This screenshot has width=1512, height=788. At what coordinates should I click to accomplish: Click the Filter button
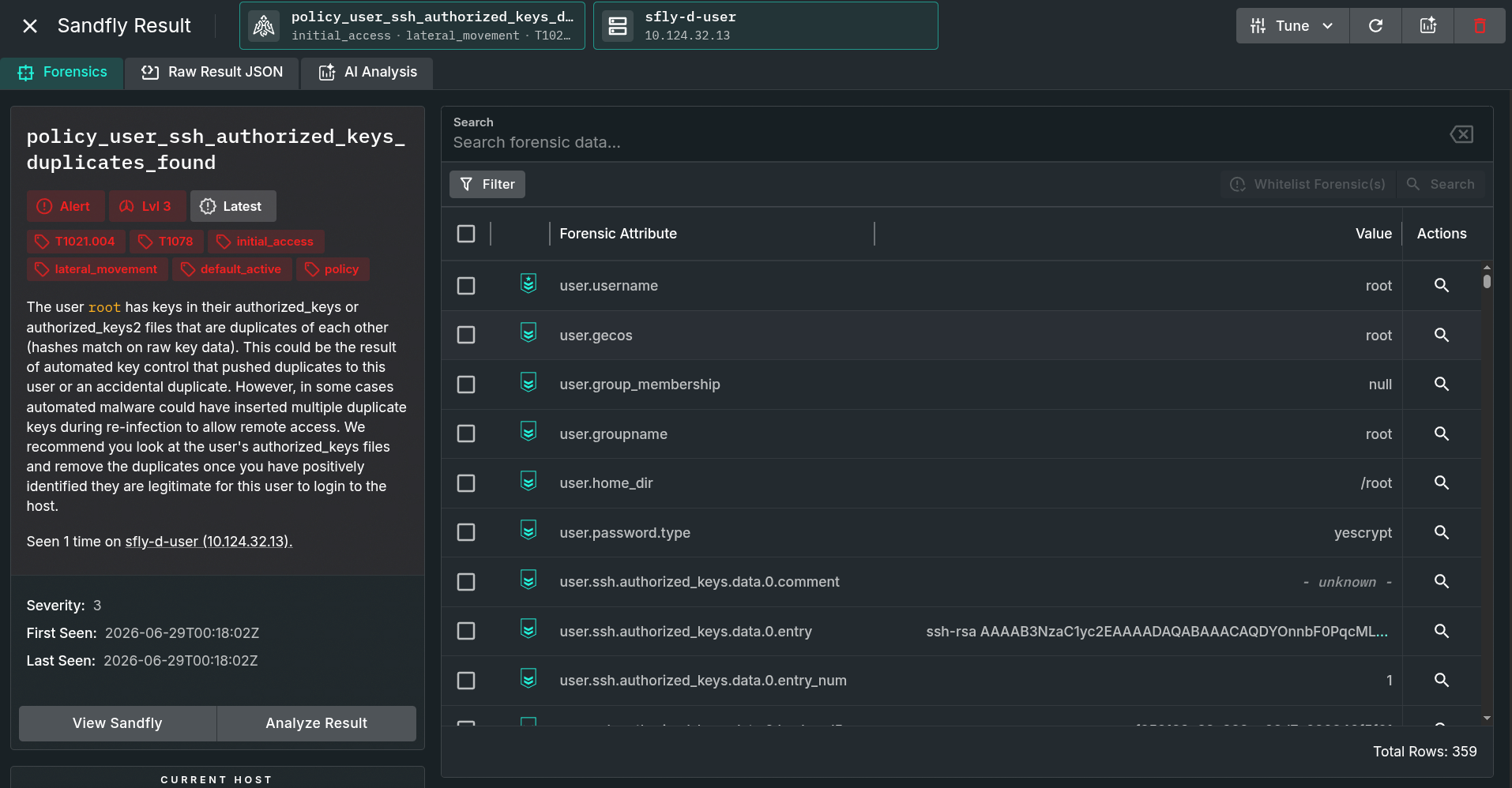(x=487, y=185)
